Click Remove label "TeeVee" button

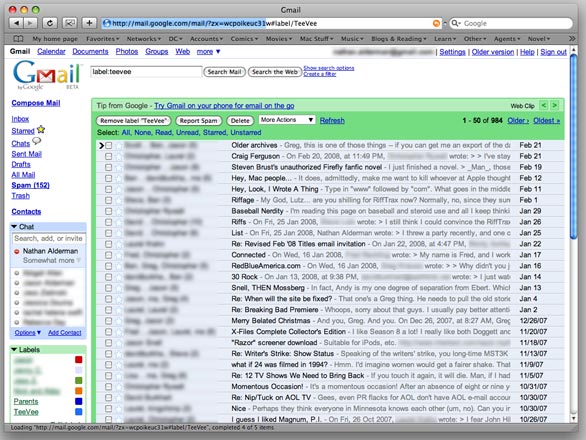coord(133,120)
